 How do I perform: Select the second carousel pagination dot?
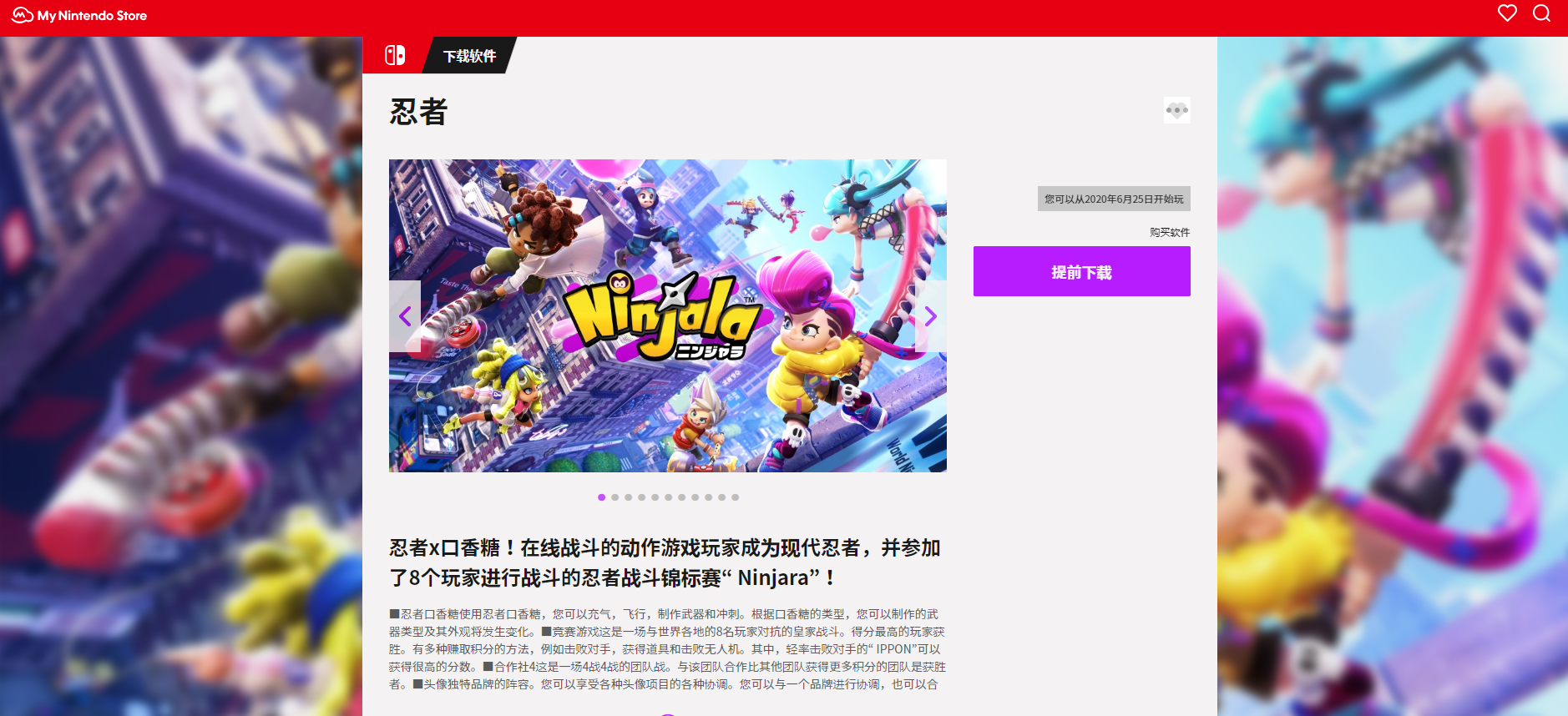click(615, 497)
